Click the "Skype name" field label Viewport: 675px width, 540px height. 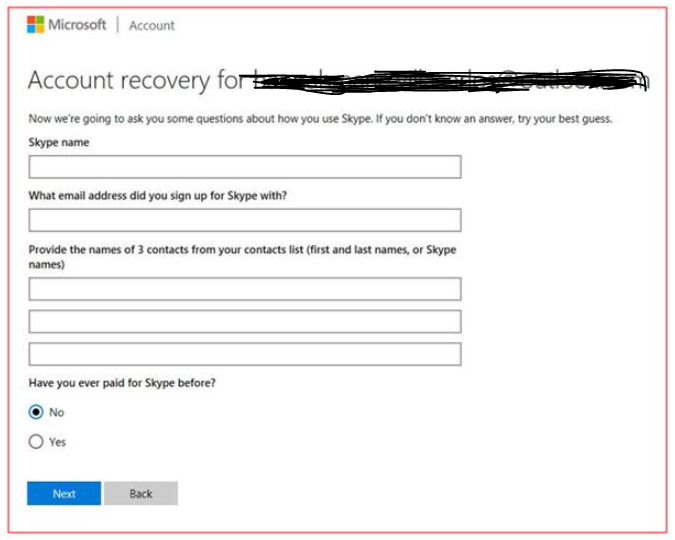tap(59, 143)
